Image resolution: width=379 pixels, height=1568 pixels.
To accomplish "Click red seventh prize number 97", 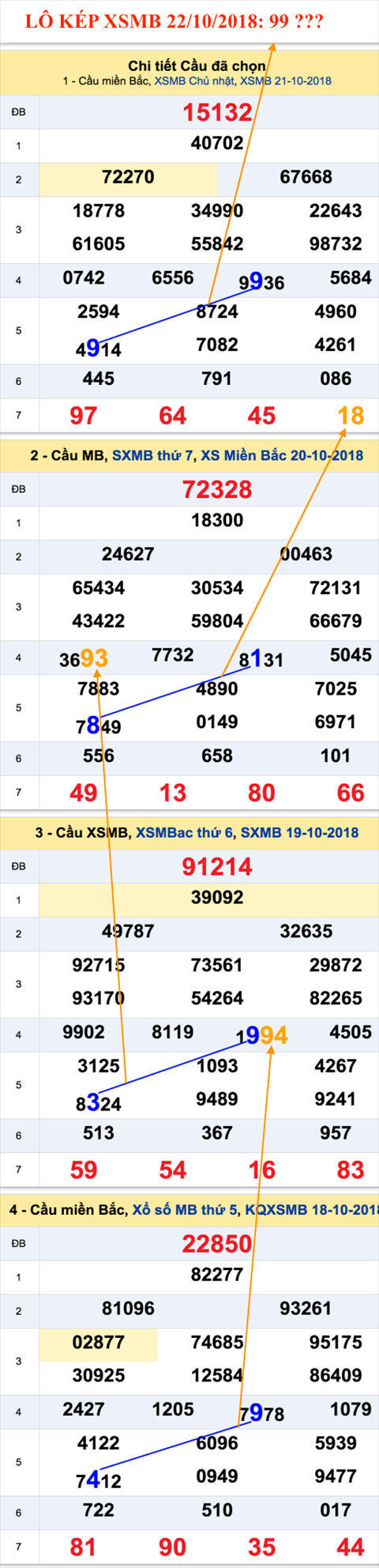I will tap(84, 416).
